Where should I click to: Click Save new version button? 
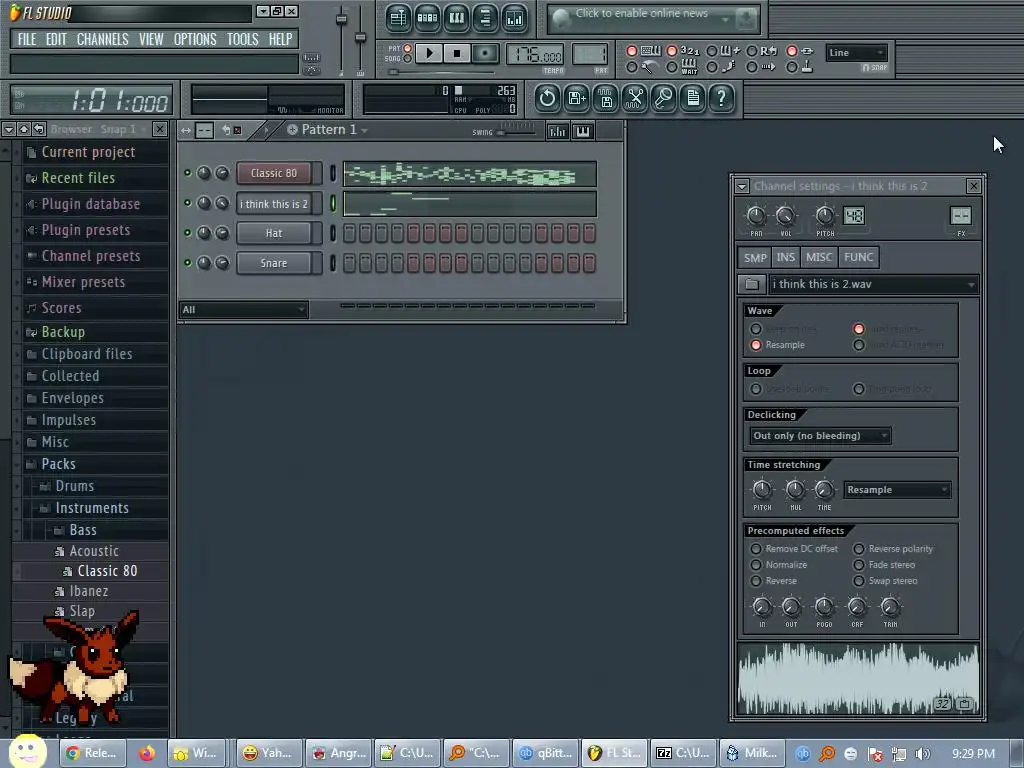(x=577, y=99)
